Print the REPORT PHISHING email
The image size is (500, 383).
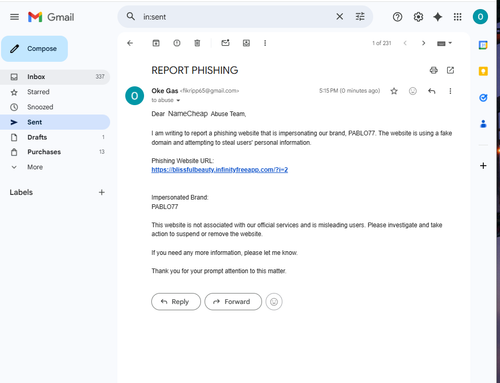click(433, 70)
